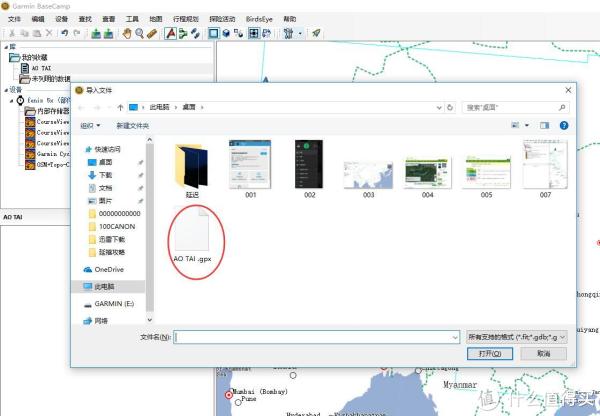Click the activity profile tools icon
This screenshot has height=416, width=600.
coord(289,33)
